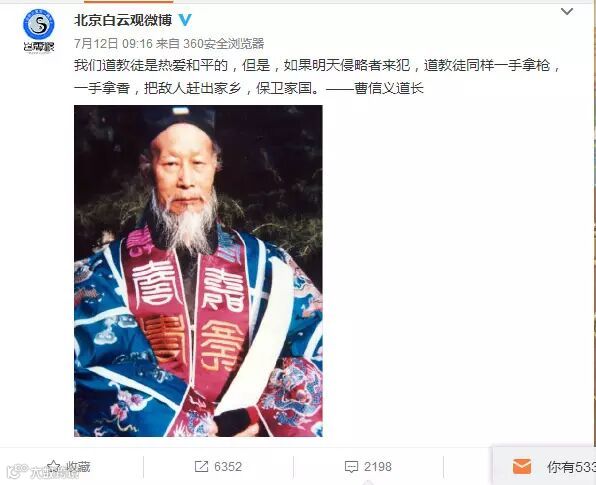Screen dimensions: 596x485
Task: Click the blue verified V badge
Action: tap(185, 20)
